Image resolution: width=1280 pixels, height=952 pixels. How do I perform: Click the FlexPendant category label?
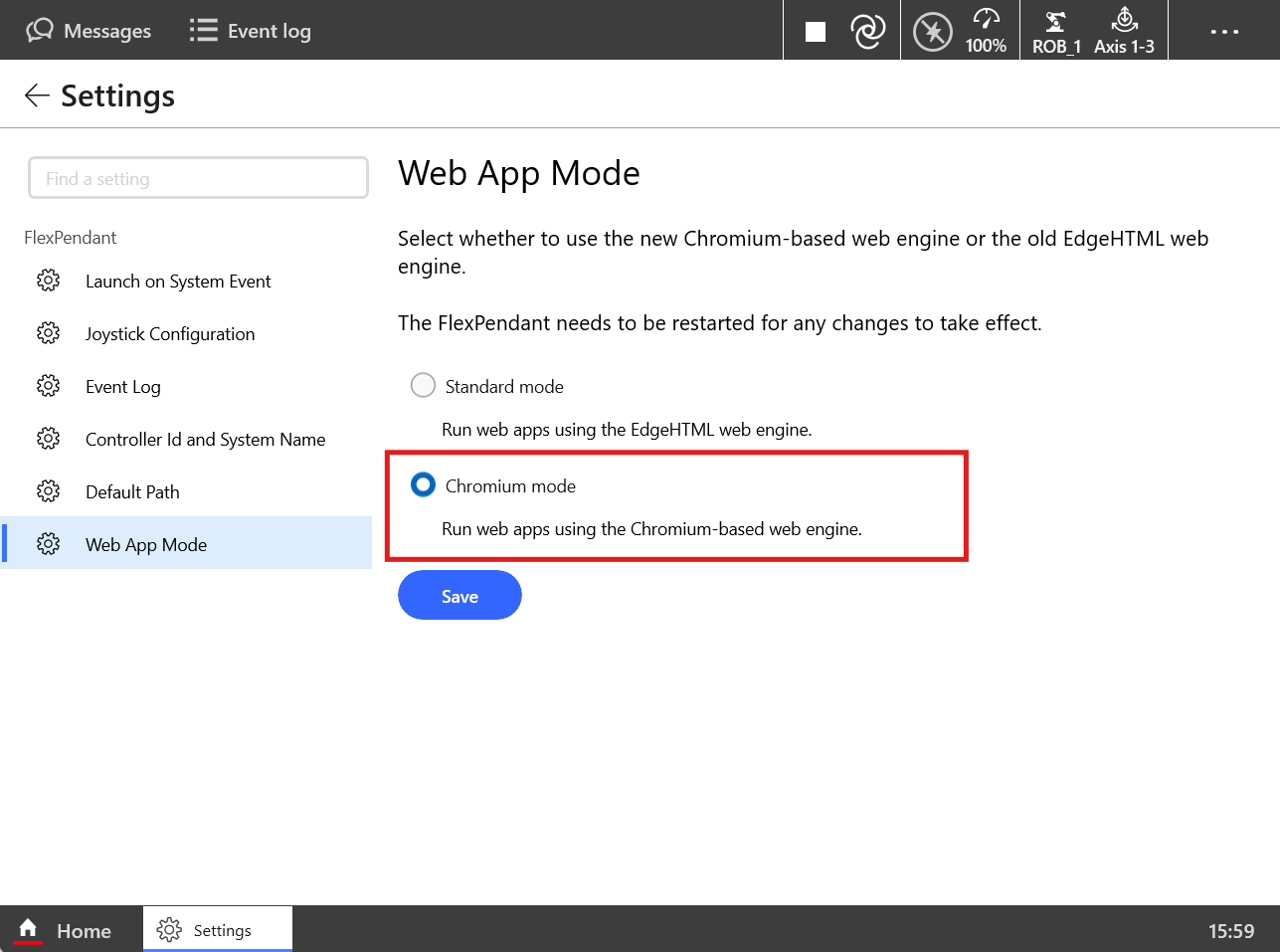click(x=71, y=238)
